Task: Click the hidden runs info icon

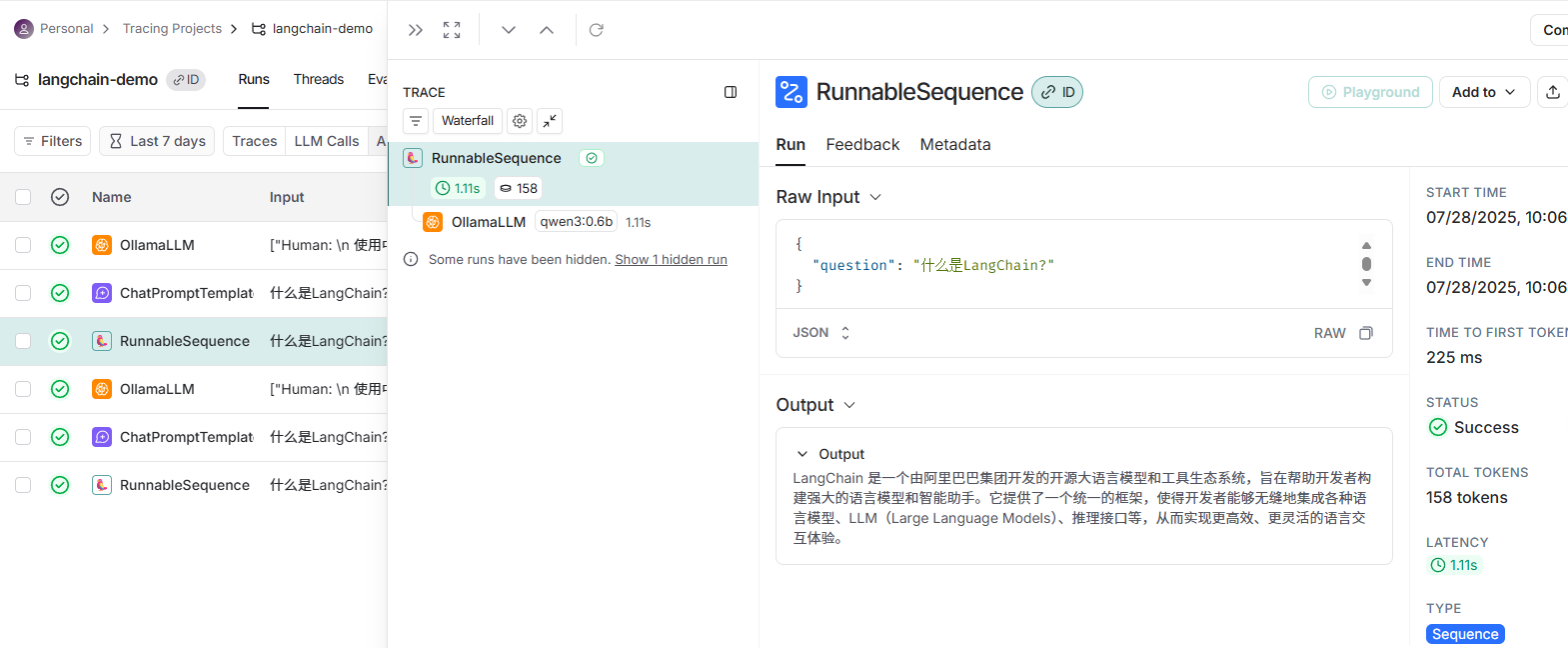Action: (411, 259)
